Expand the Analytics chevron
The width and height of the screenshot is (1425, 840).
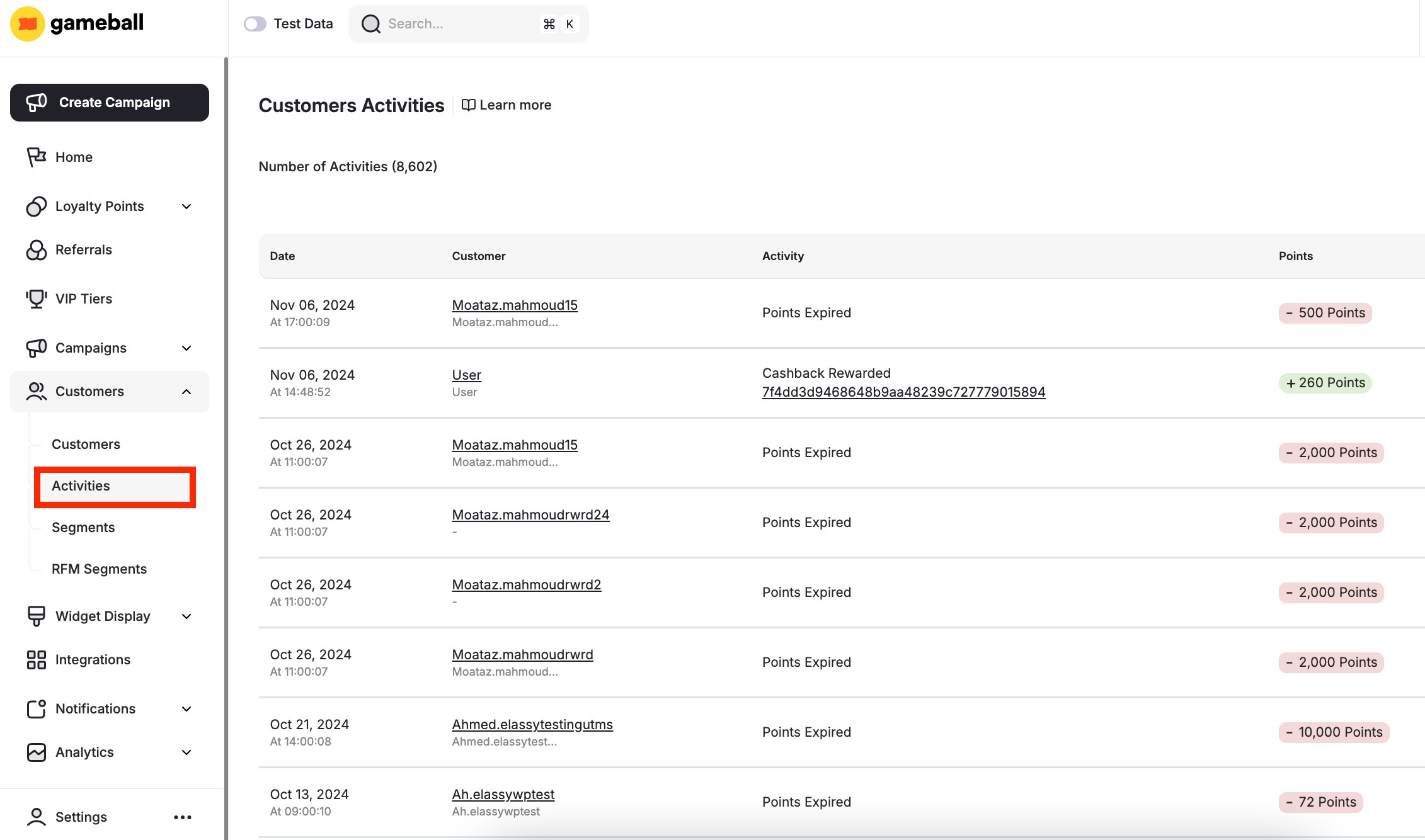point(186,752)
